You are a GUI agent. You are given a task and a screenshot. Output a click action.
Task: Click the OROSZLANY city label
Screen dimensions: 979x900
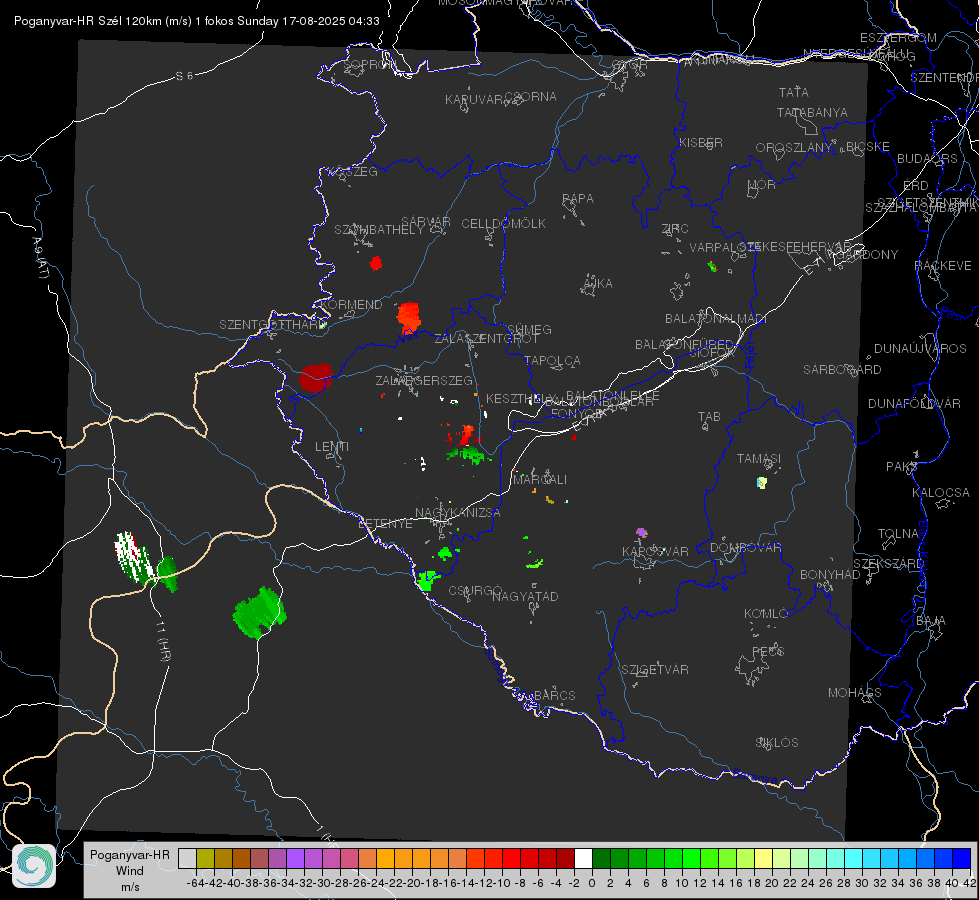click(794, 148)
